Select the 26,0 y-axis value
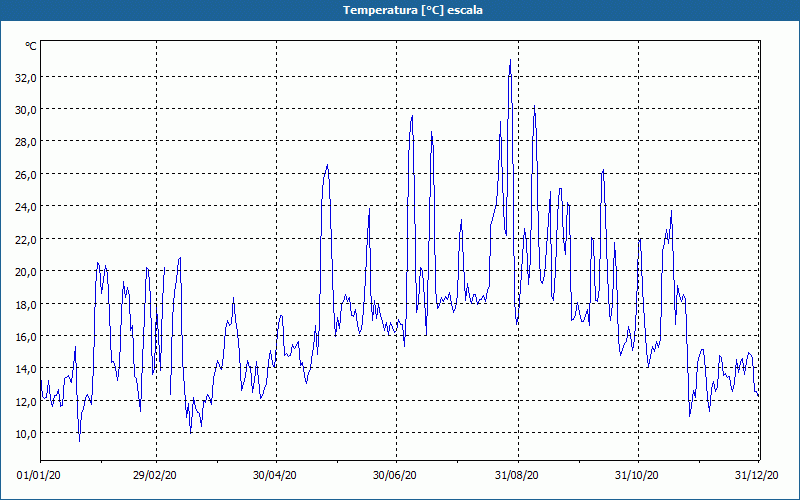 point(25,174)
